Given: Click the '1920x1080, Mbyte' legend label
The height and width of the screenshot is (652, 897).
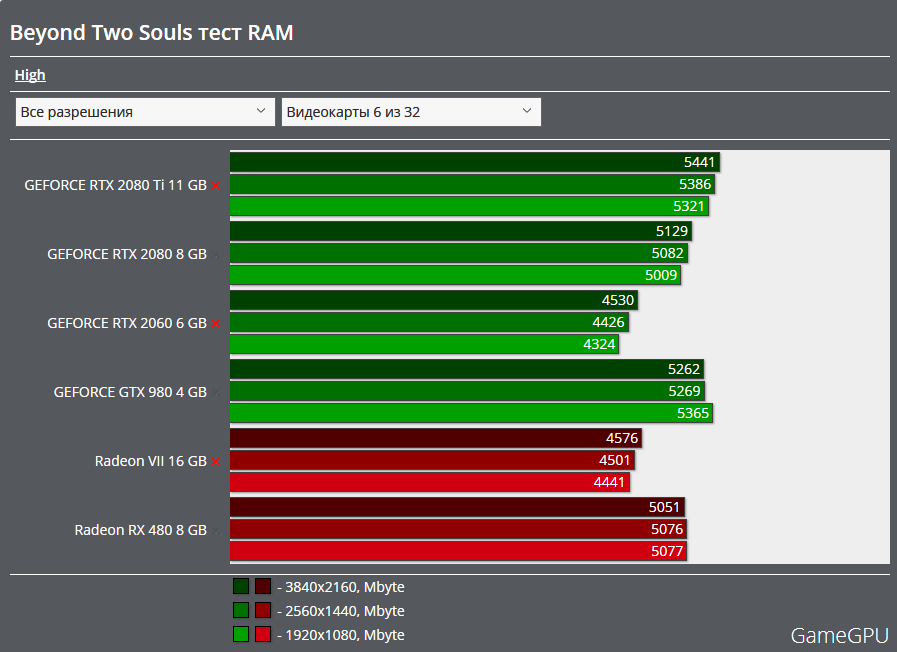Looking at the screenshot, I should (x=345, y=635).
